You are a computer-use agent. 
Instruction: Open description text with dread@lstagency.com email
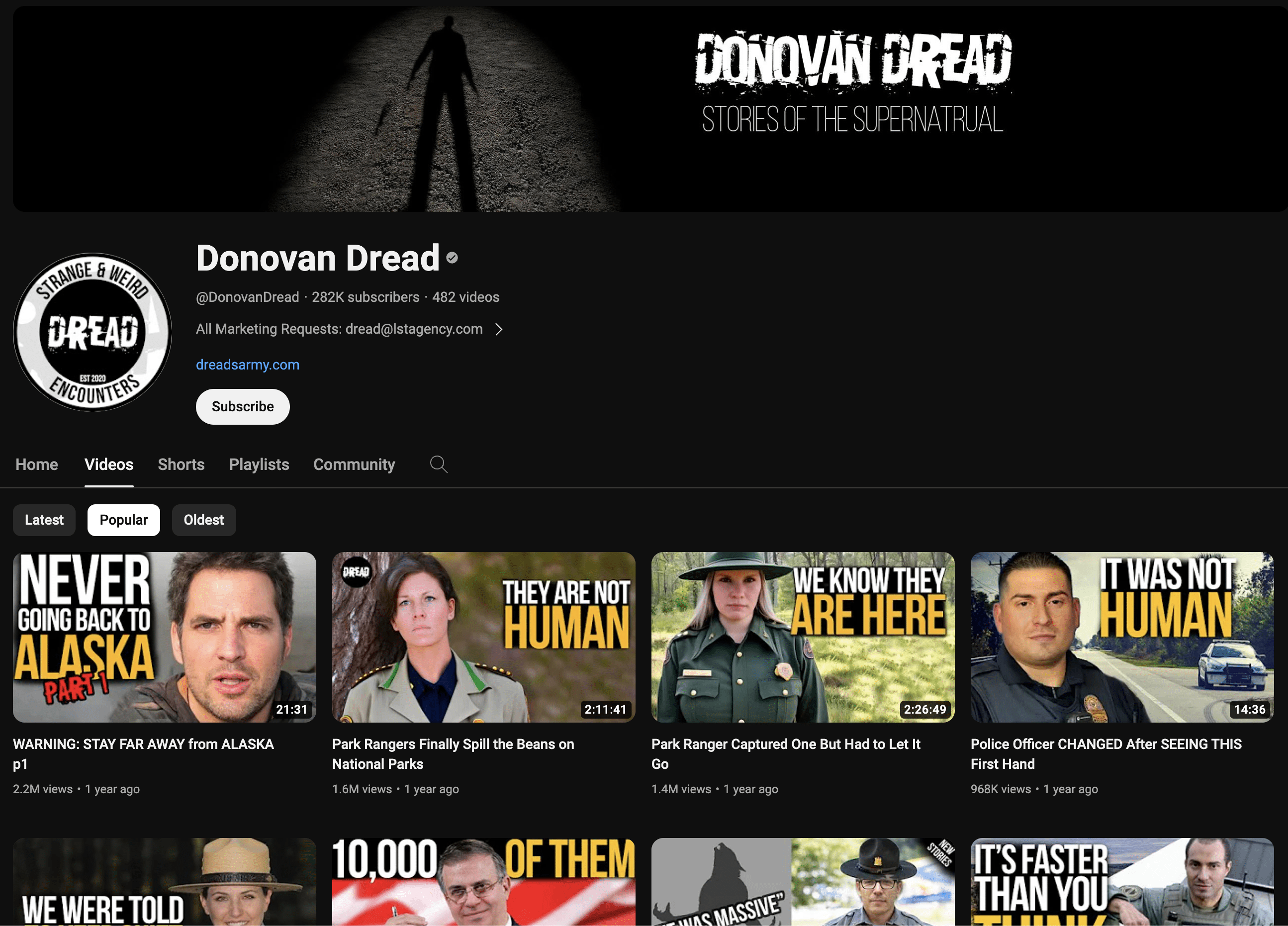[339, 329]
